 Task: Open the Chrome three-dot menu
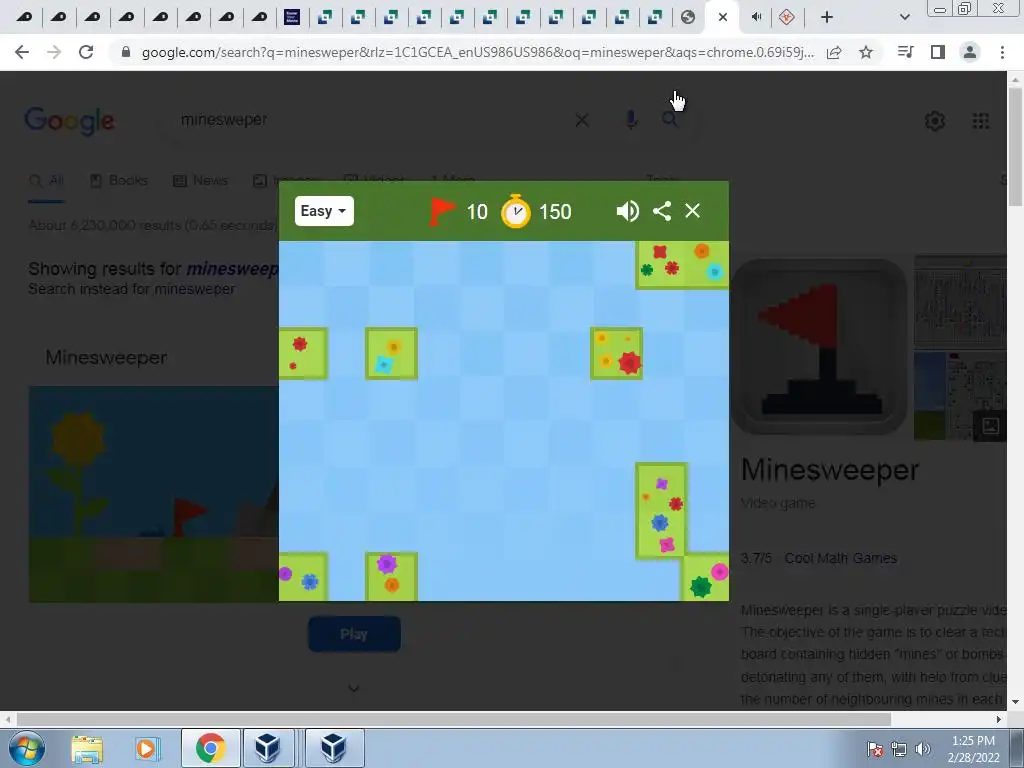[1002, 52]
